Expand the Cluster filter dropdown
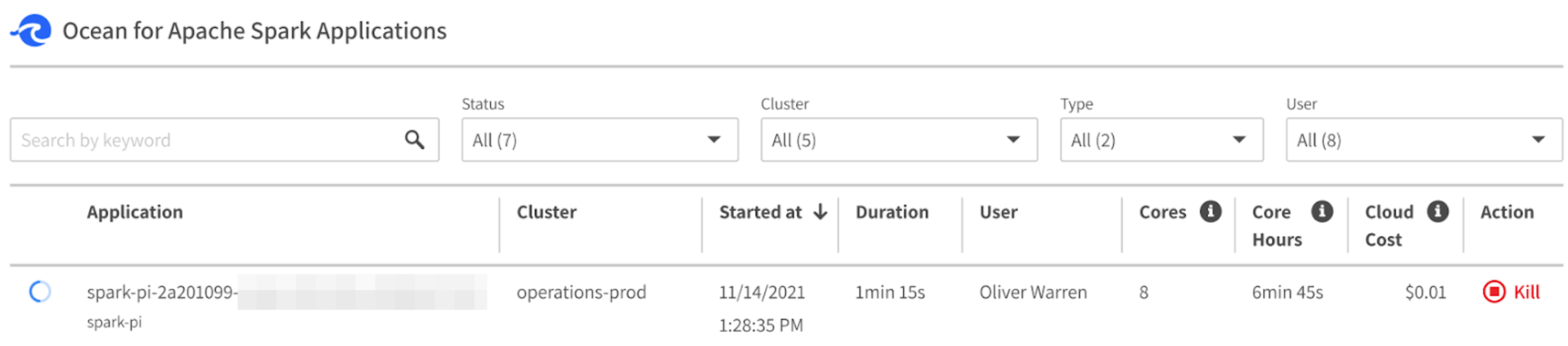Screen dimensions: 1568x346 [898, 140]
